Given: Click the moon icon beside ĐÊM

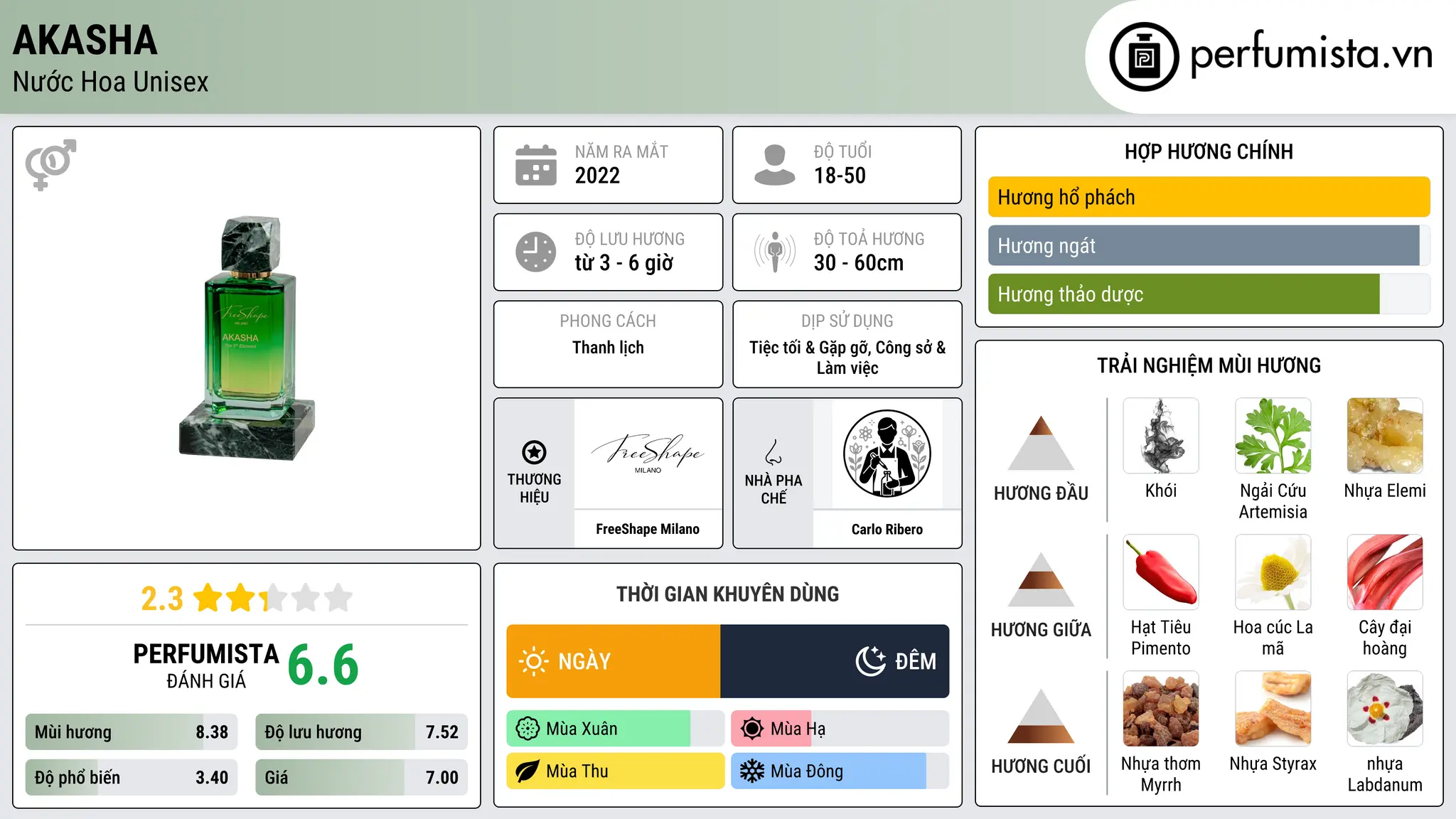Looking at the screenshot, I should [871, 661].
